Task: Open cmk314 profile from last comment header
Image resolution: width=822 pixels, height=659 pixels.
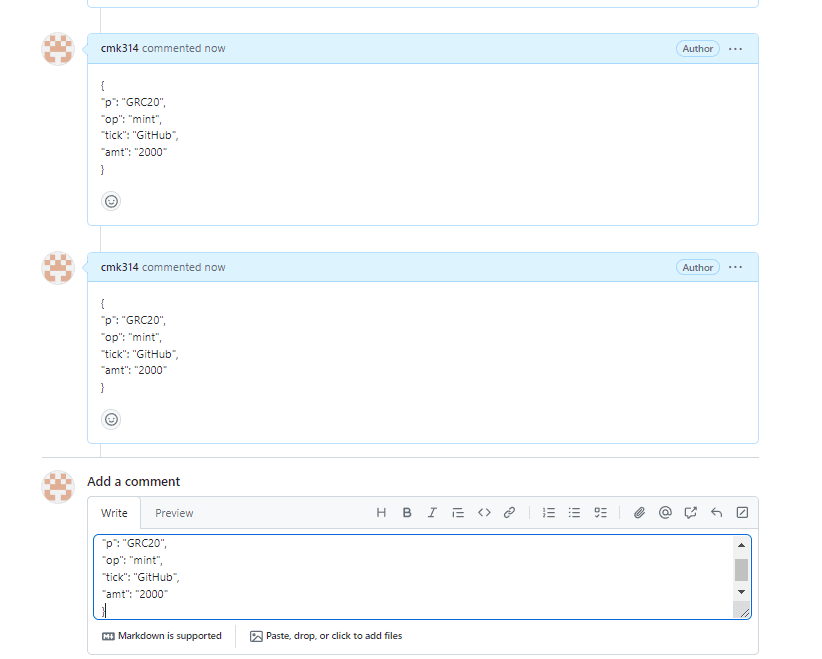Action: pos(120,267)
